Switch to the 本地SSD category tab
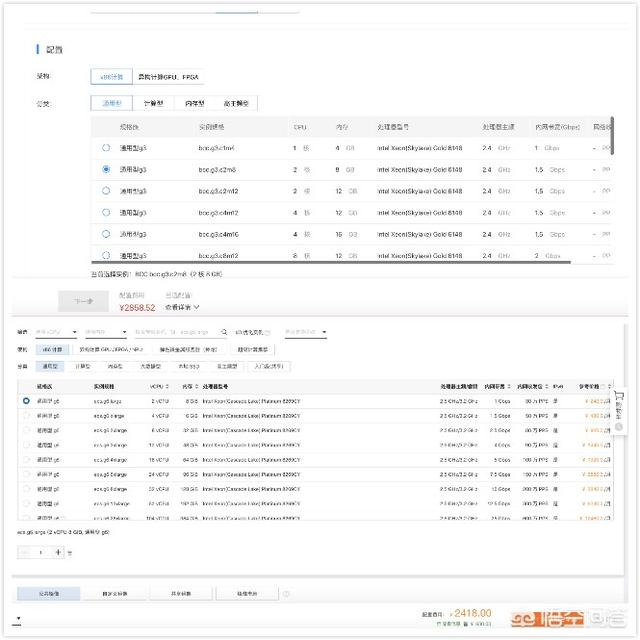Image resolution: width=640 pixels, height=640 pixels. click(x=189, y=367)
